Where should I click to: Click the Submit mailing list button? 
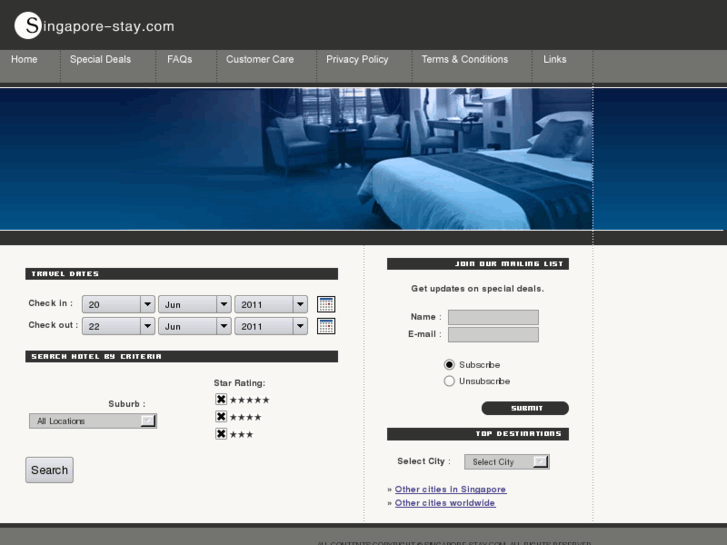(x=525, y=408)
